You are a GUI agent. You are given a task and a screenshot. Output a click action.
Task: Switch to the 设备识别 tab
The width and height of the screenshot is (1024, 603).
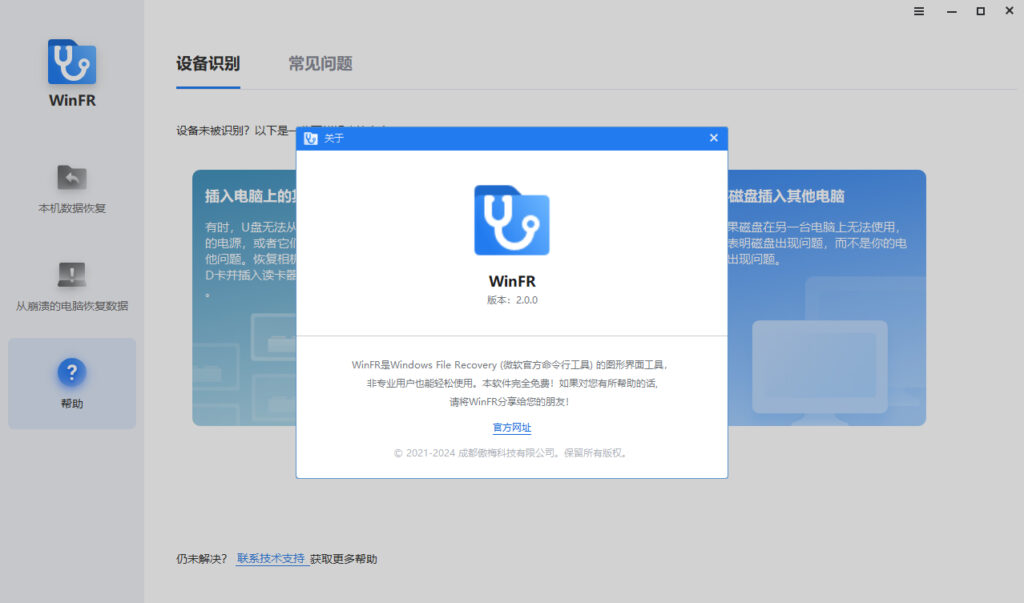coord(208,64)
